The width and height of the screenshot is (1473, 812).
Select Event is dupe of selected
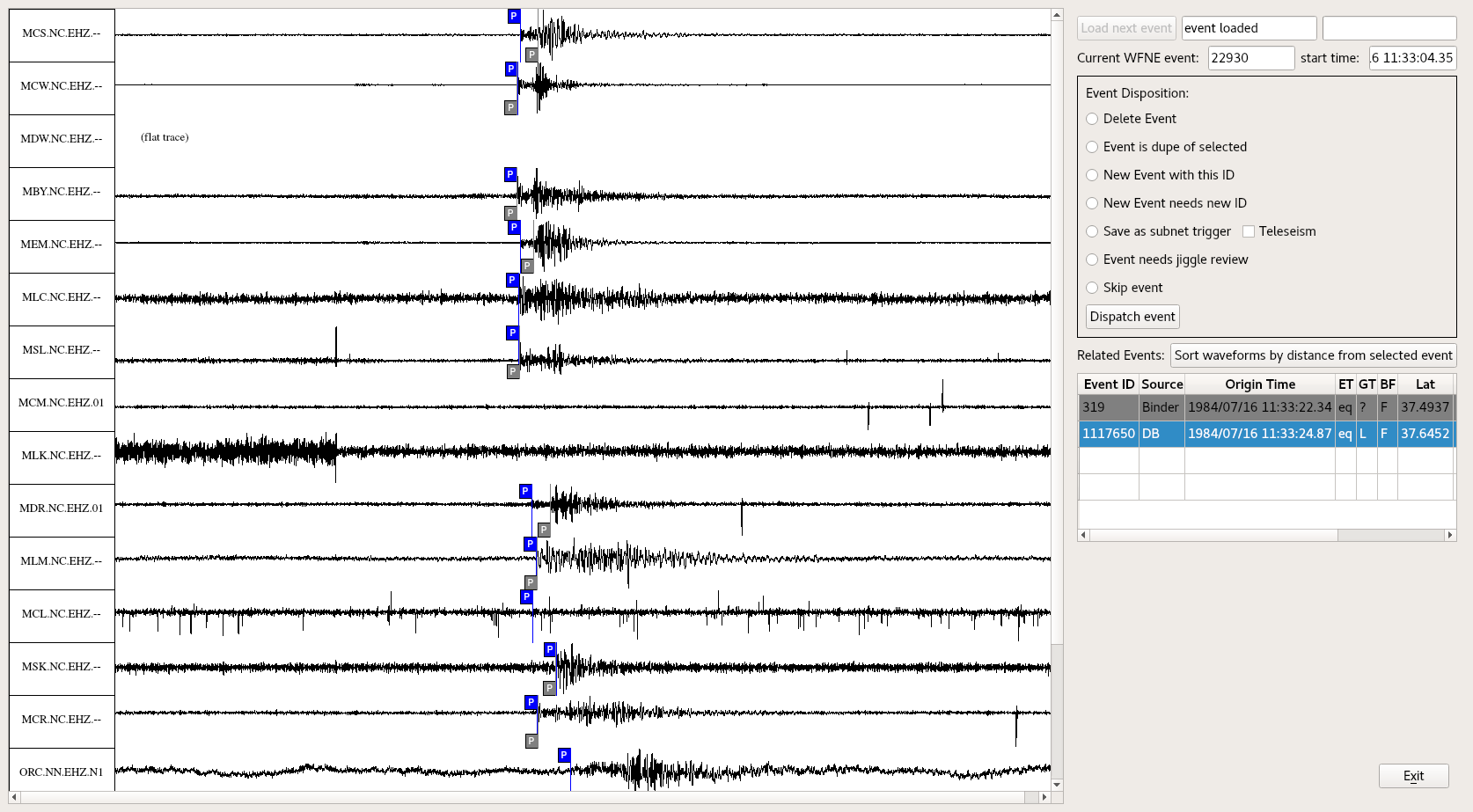click(1092, 147)
